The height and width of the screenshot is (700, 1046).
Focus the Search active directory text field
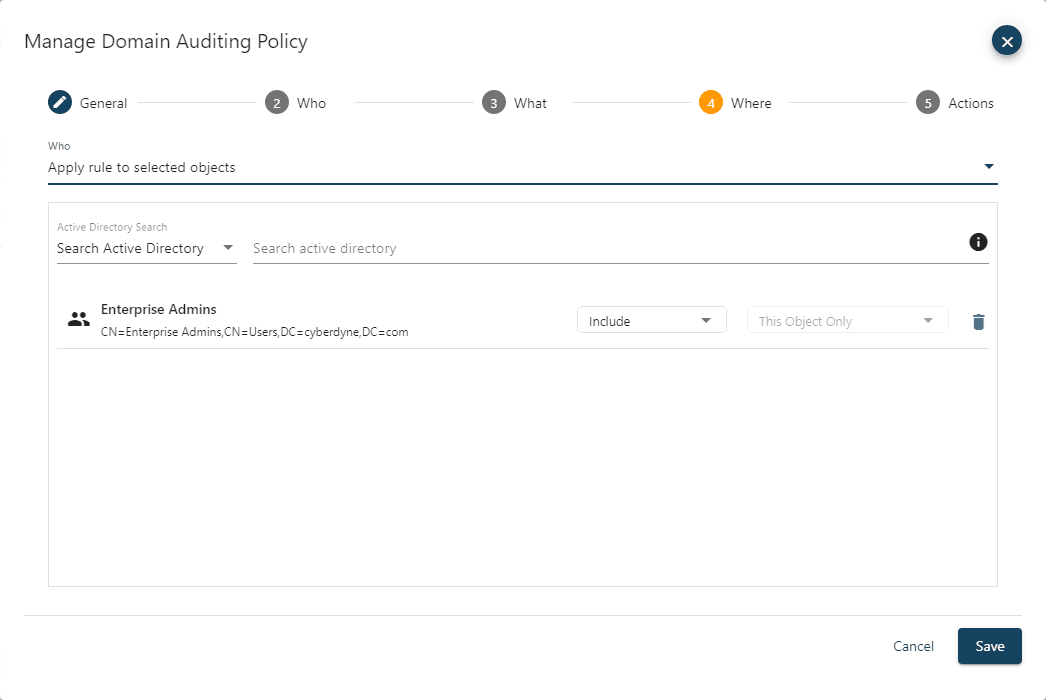pyautogui.click(x=600, y=248)
